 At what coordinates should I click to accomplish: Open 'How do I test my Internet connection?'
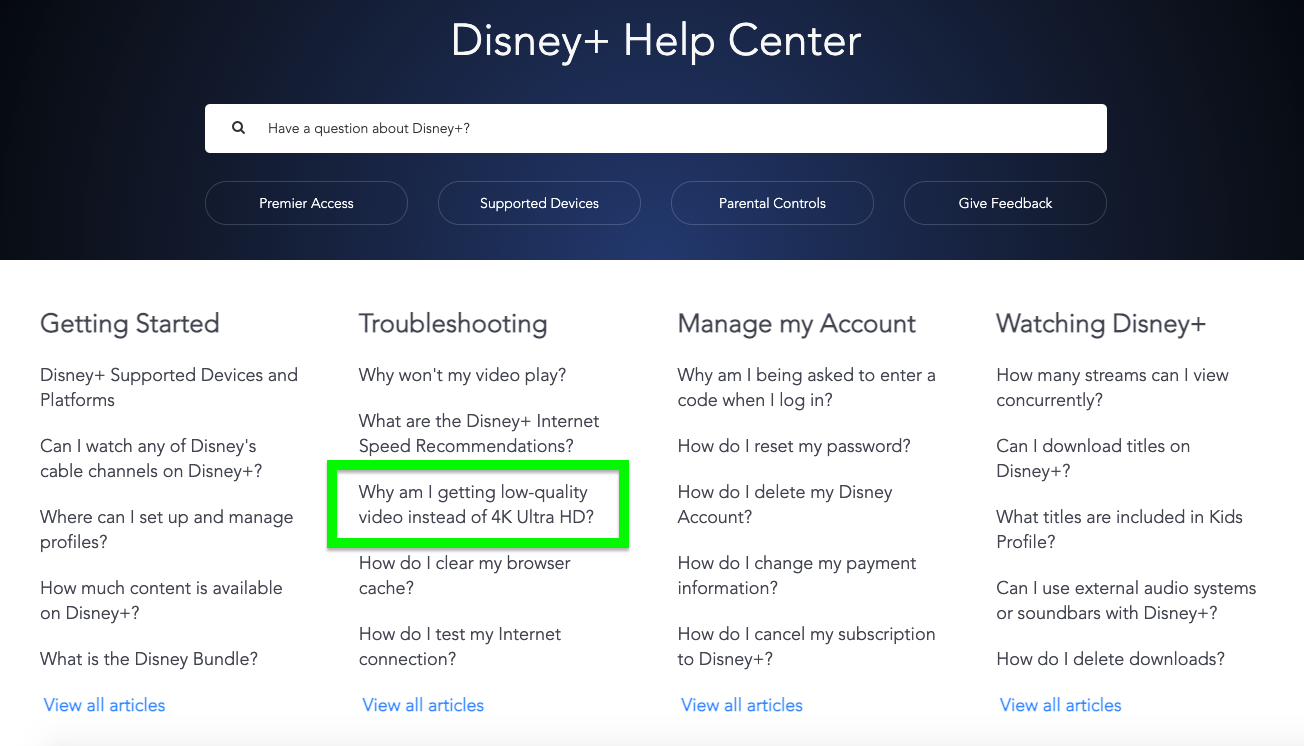click(x=460, y=646)
